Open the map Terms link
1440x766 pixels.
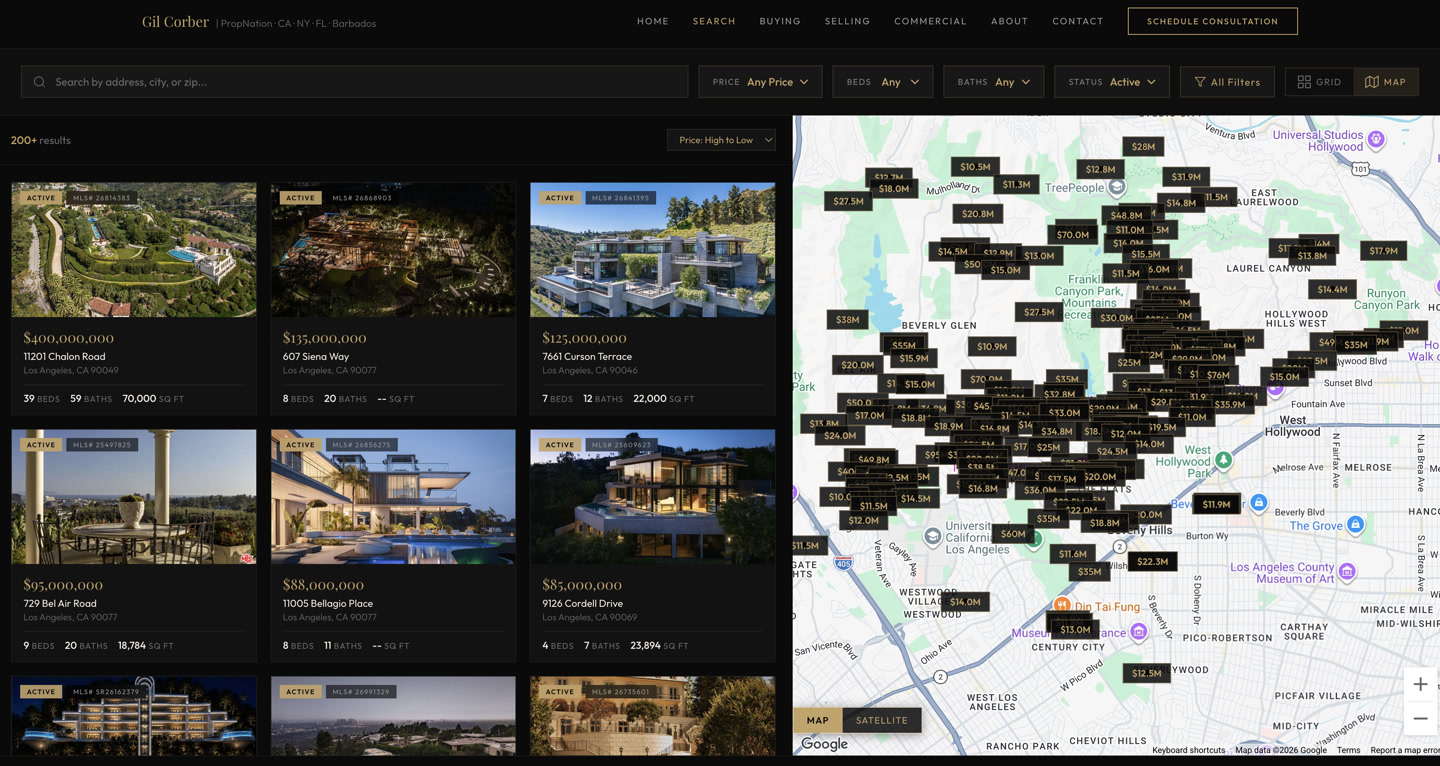point(1348,750)
